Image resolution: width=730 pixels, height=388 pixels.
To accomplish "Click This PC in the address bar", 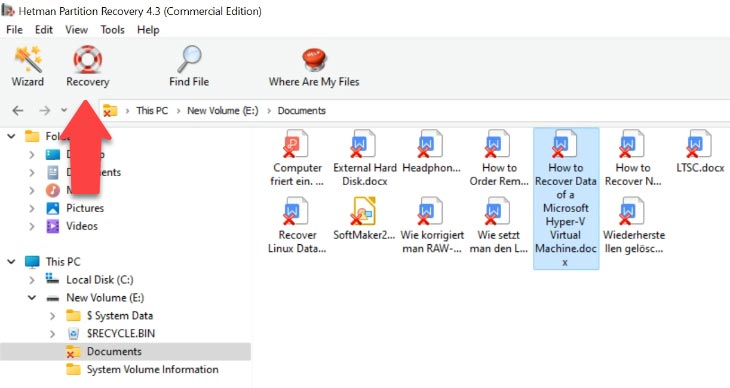I will (152, 110).
